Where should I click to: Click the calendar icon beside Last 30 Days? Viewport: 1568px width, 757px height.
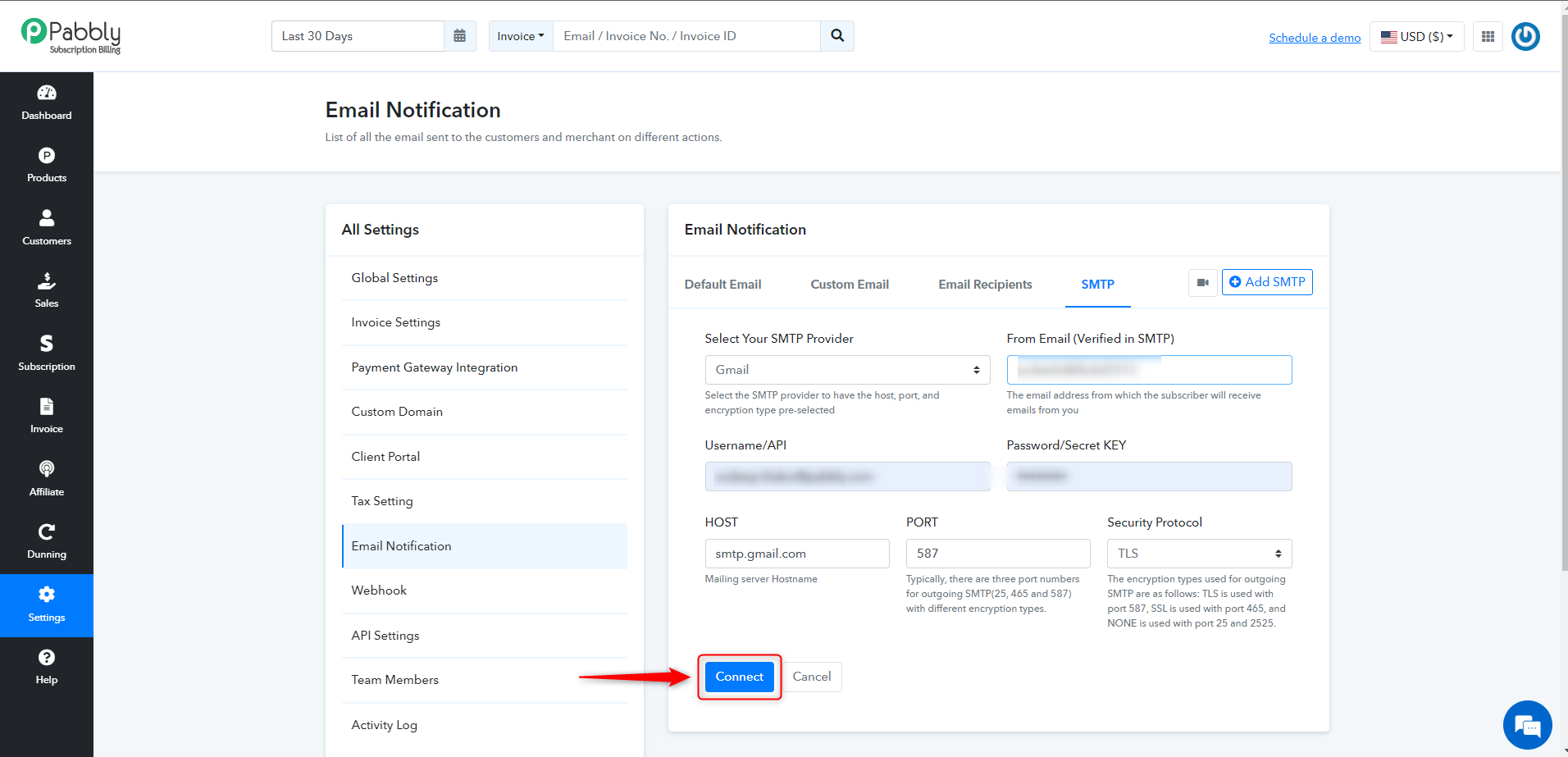(460, 36)
